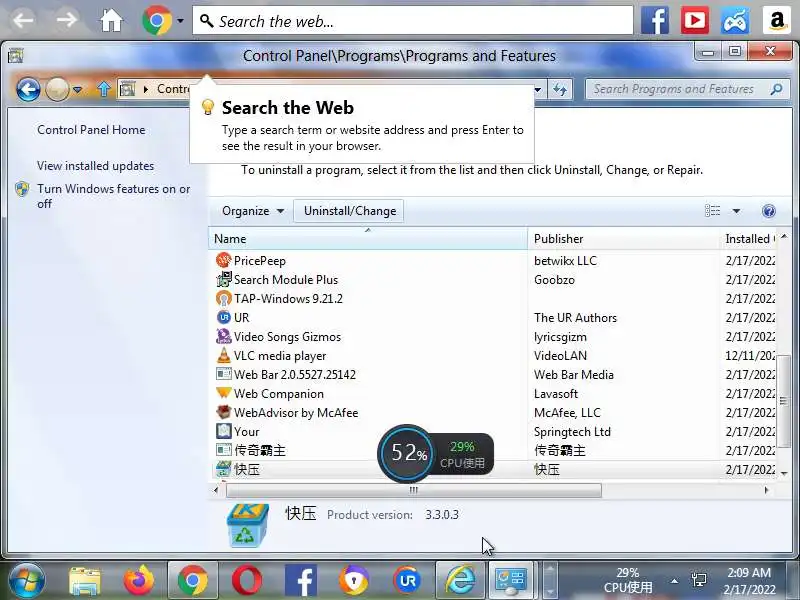Click the PricePeep icon in list

click(223, 260)
